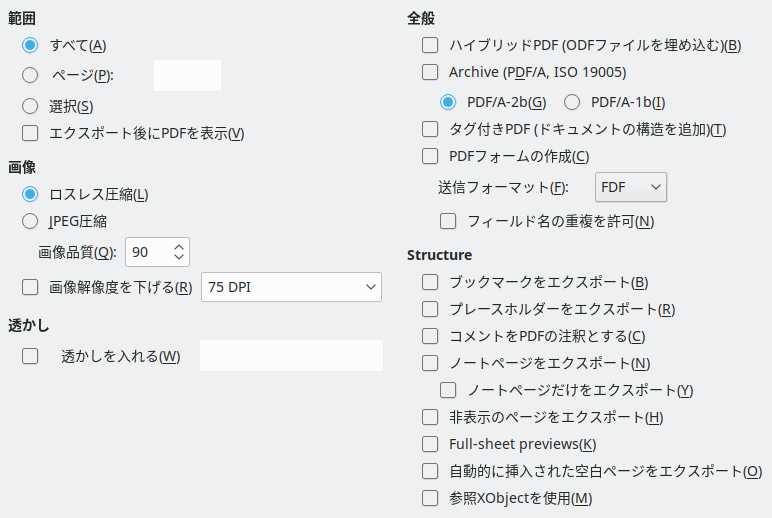
Task: Click the Structure section heading
Action: point(439,255)
